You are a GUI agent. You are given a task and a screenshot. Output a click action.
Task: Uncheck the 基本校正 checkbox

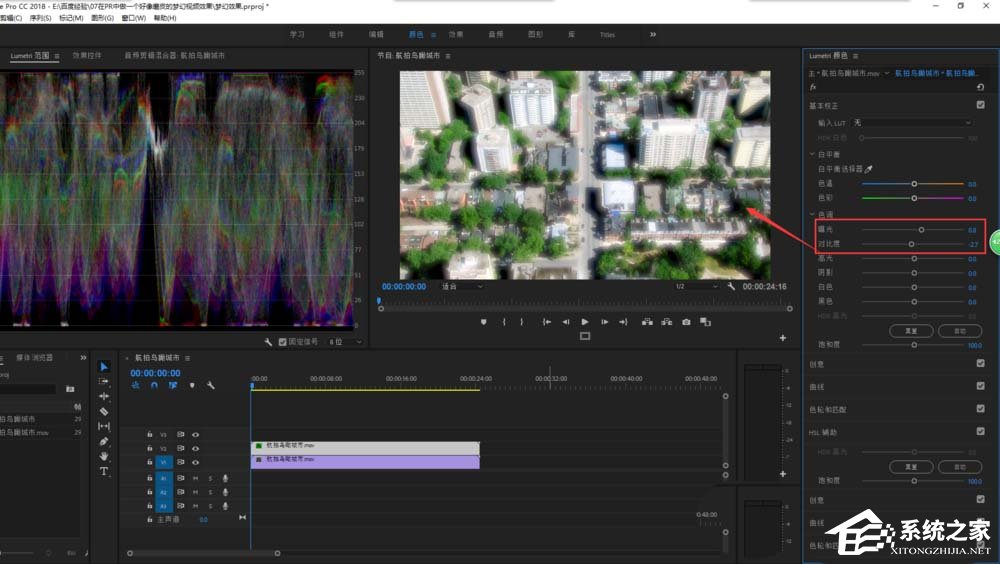tap(980, 105)
